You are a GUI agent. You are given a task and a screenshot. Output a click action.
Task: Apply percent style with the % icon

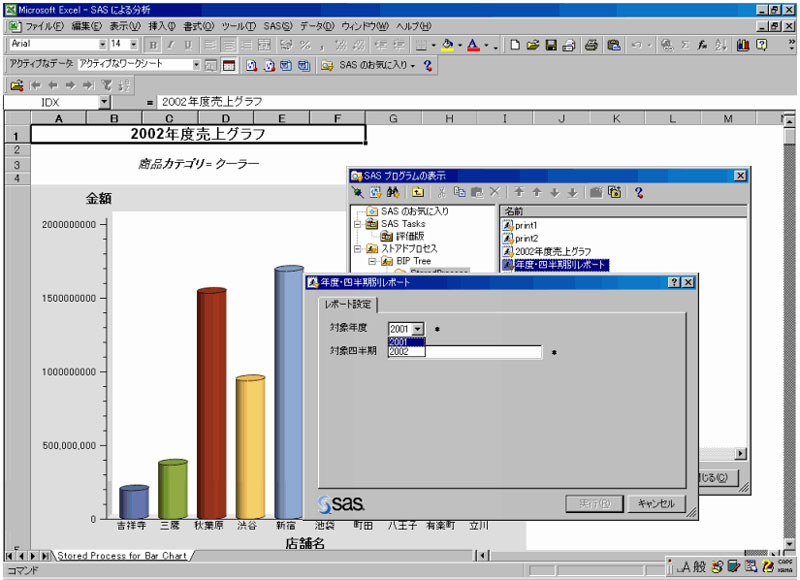305,45
